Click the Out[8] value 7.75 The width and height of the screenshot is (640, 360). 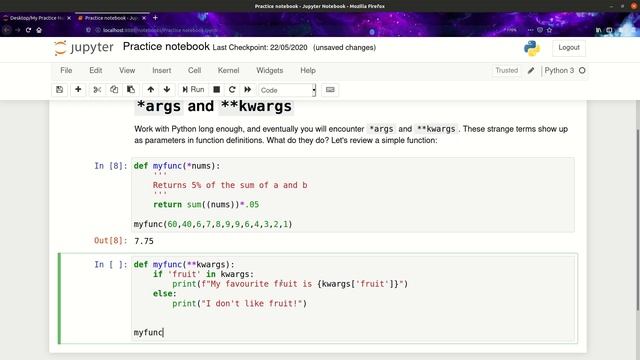coord(144,241)
